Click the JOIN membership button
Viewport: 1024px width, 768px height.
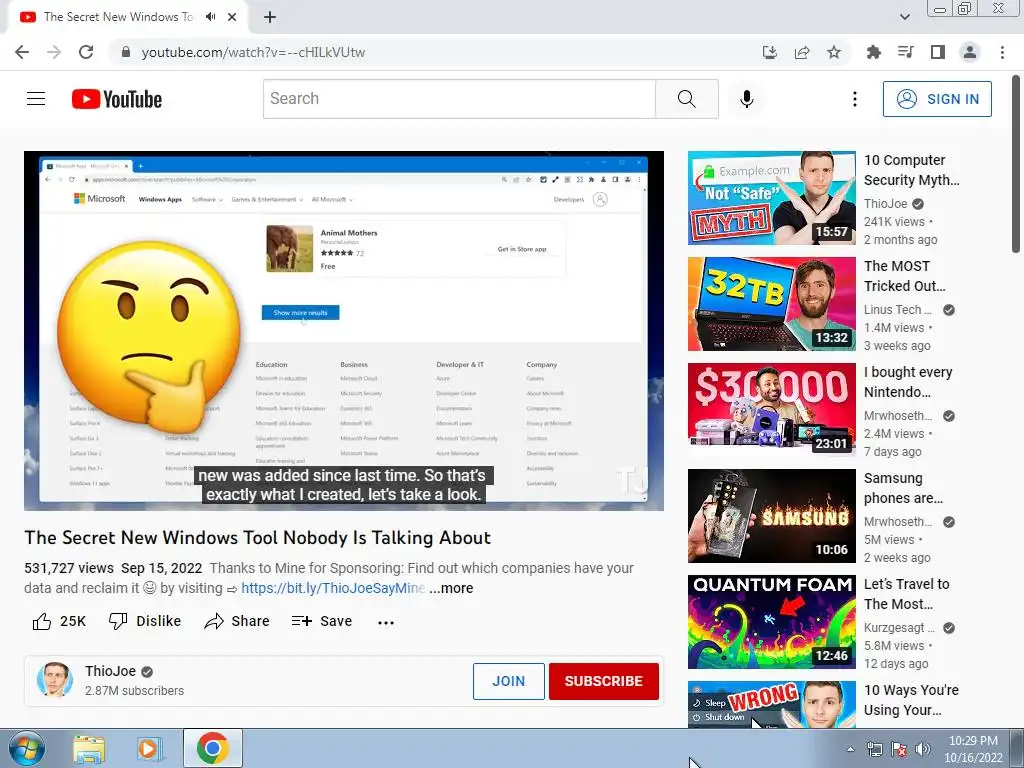(x=508, y=681)
